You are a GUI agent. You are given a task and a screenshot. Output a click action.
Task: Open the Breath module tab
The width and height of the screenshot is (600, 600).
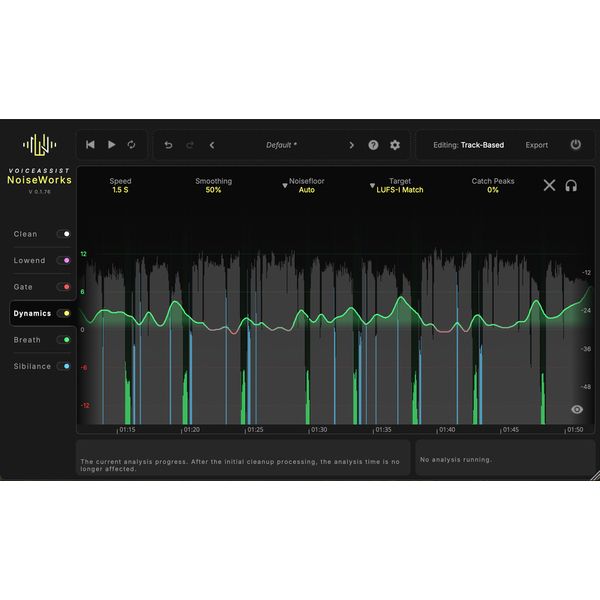[27, 340]
